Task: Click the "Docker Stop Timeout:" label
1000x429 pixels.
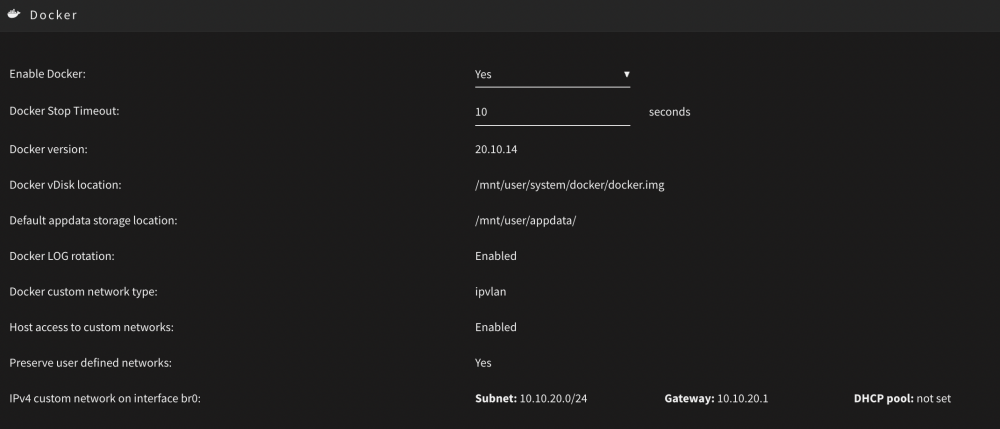Action: pyautogui.click(x=64, y=110)
